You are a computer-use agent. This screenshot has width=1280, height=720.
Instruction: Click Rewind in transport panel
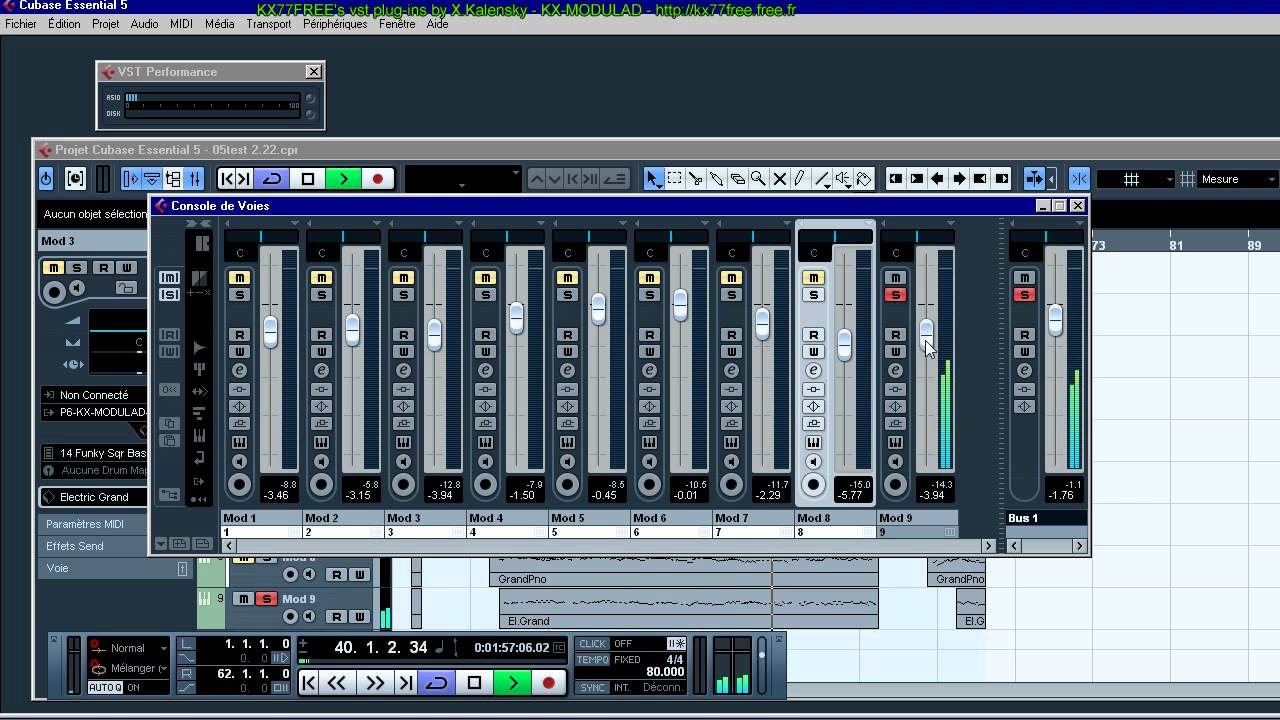coord(337,683)
